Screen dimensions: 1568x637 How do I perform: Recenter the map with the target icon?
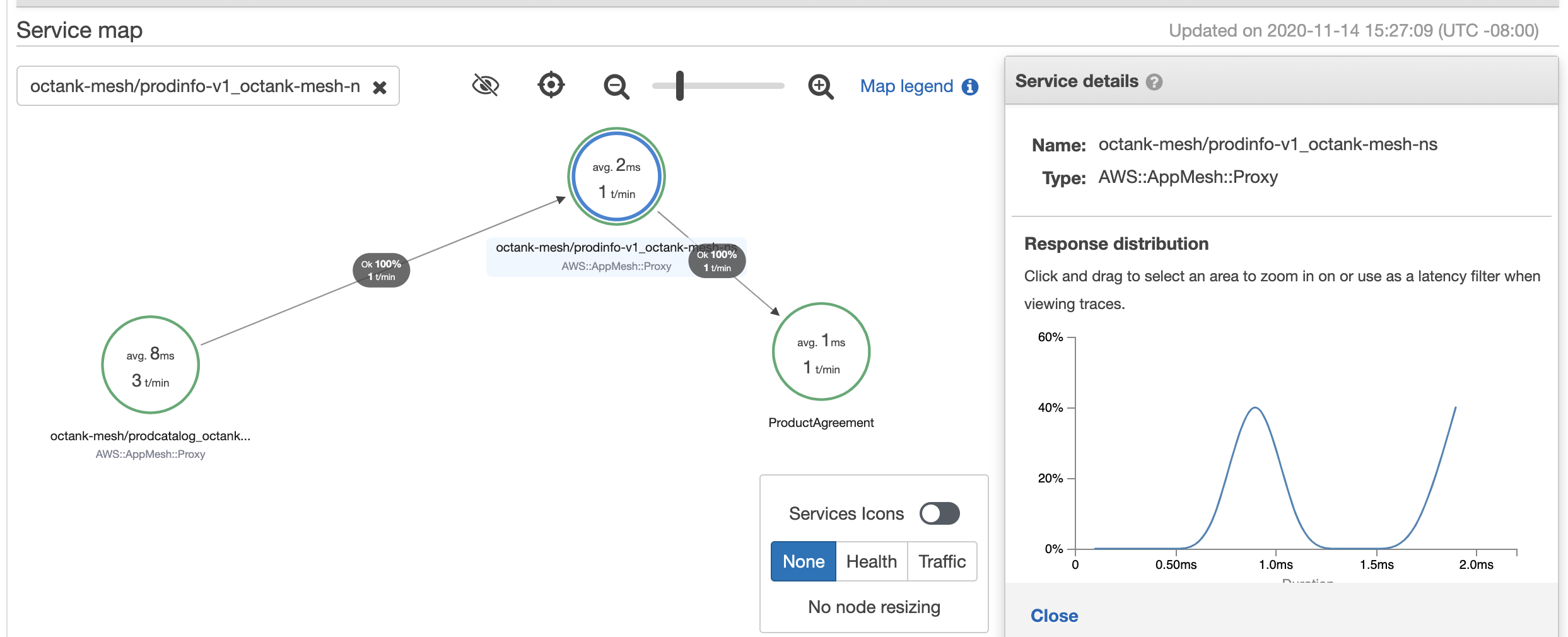[551, 85]
